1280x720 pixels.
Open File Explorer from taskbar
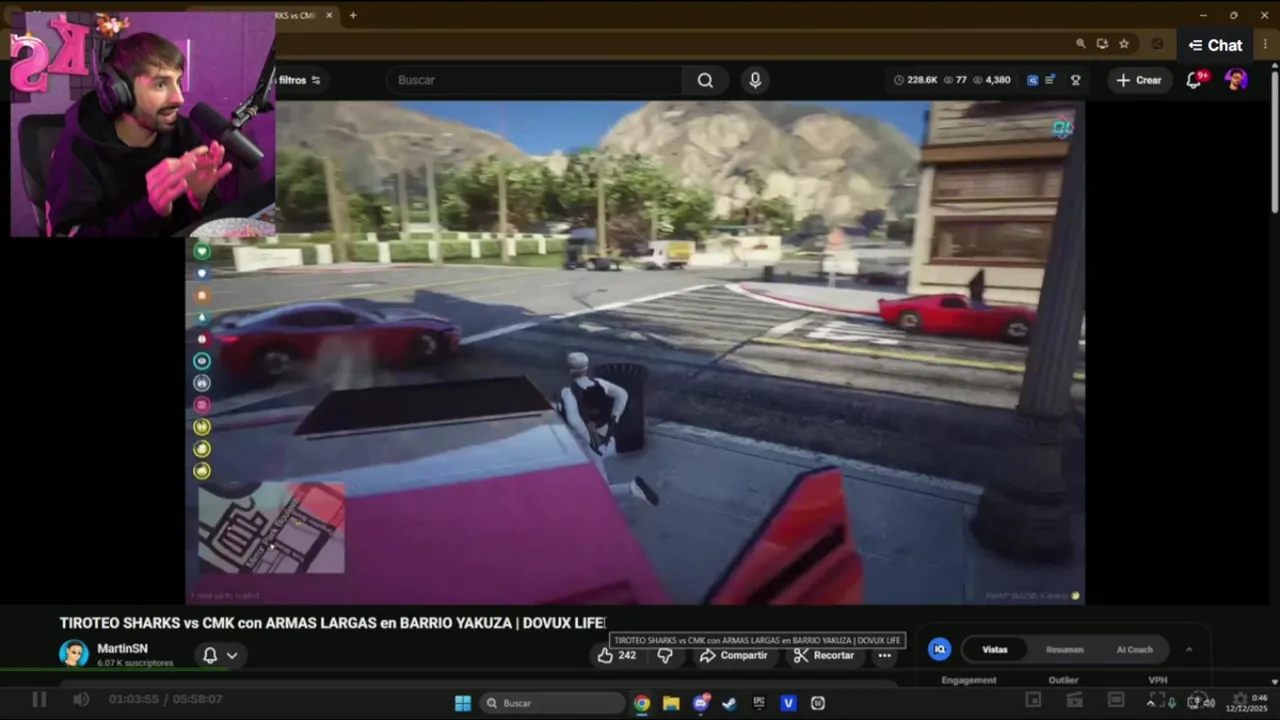[671, 703]
